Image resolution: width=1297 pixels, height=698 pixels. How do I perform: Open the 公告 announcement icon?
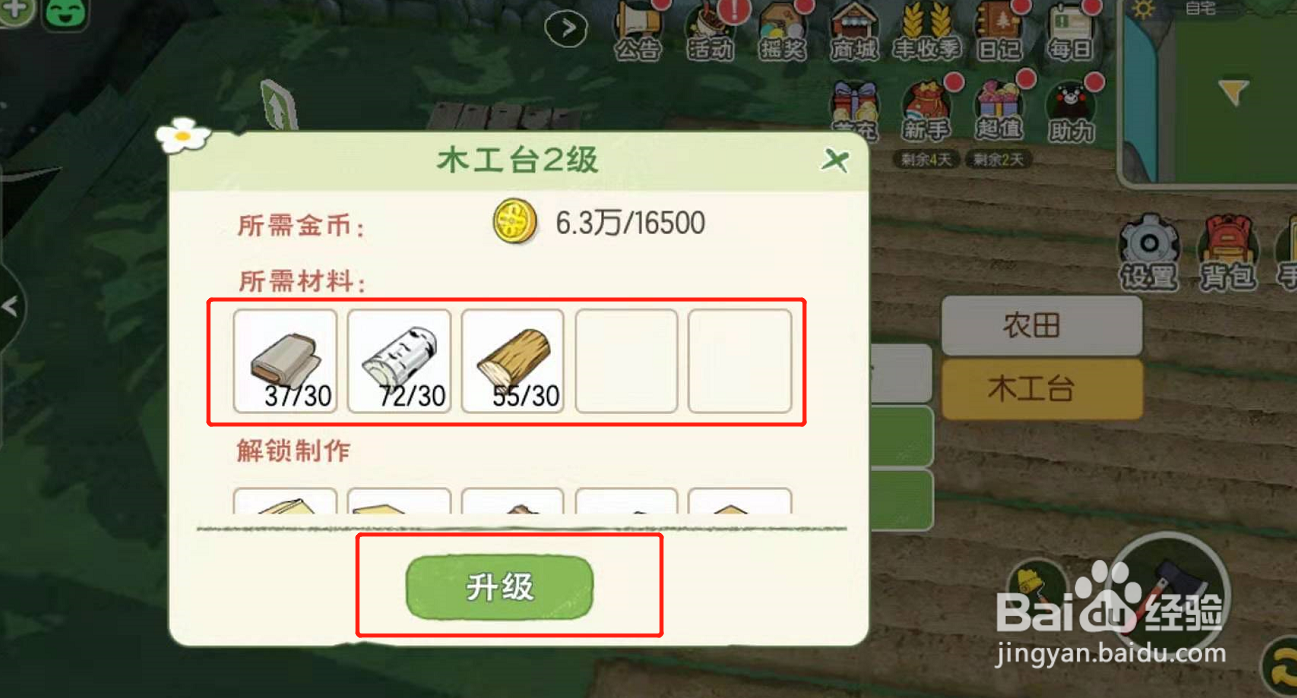(638, 31)
